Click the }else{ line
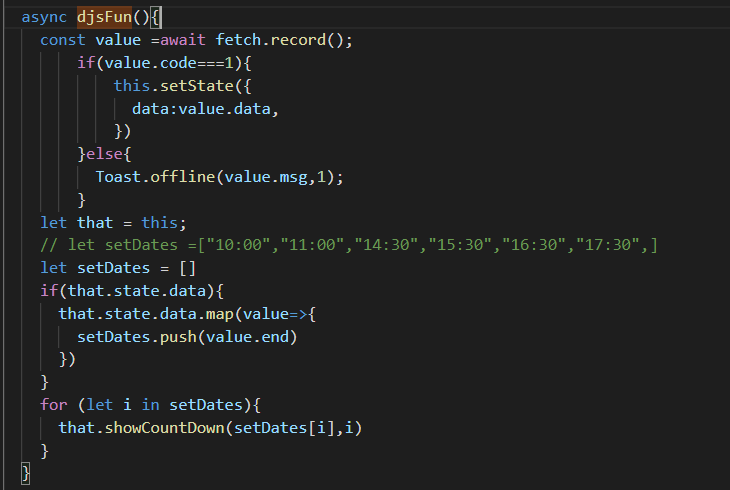This screenshot has width=730, height=490. [105, 154]
